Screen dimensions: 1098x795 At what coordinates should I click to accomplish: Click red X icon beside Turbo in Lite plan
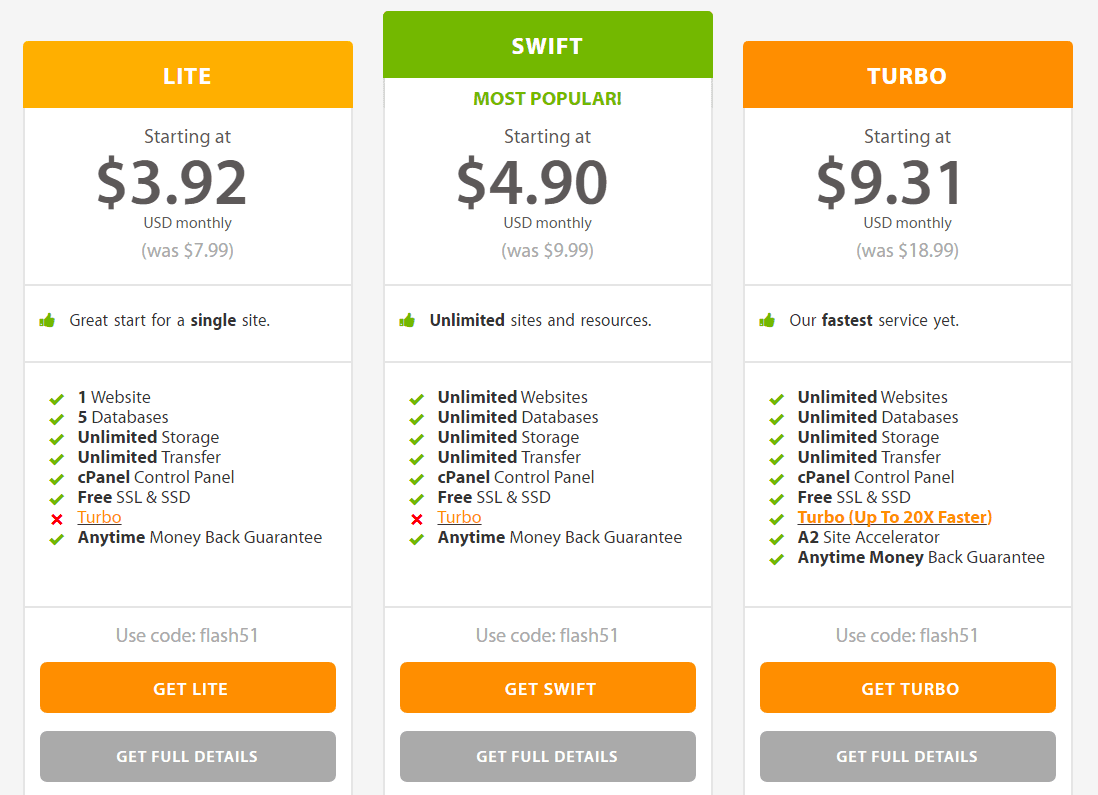(x=57, y=519)
